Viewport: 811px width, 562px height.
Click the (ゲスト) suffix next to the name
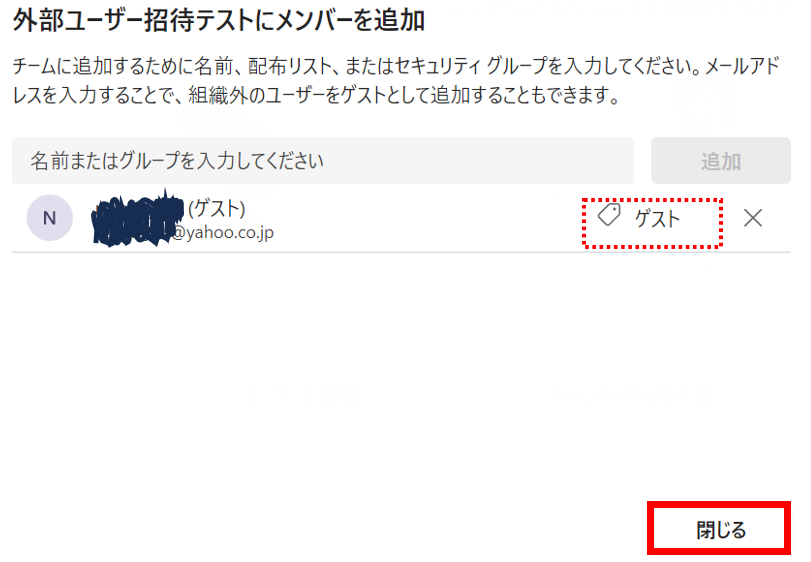(216, 209)
